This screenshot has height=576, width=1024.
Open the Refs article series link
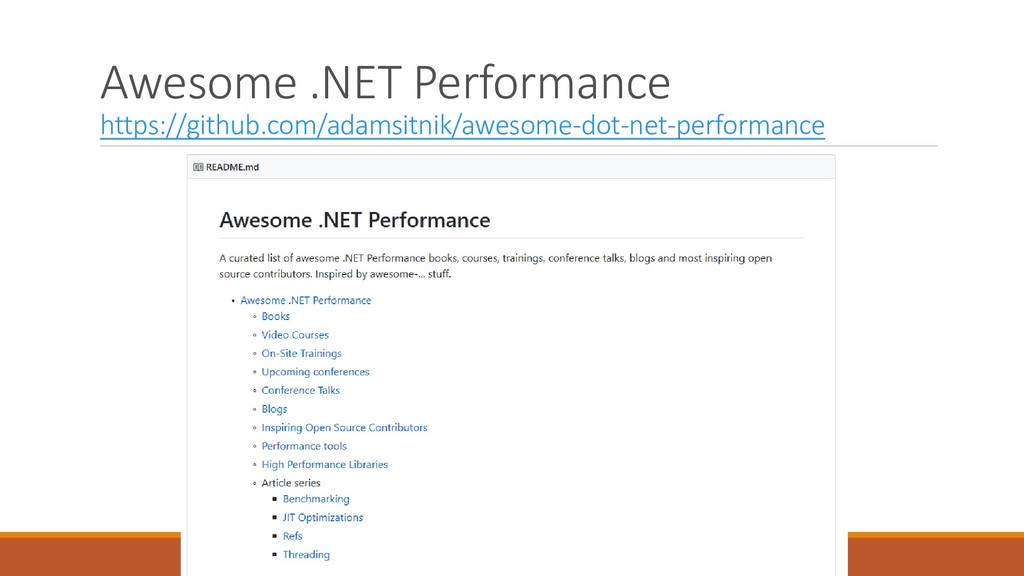pos(293,536)
